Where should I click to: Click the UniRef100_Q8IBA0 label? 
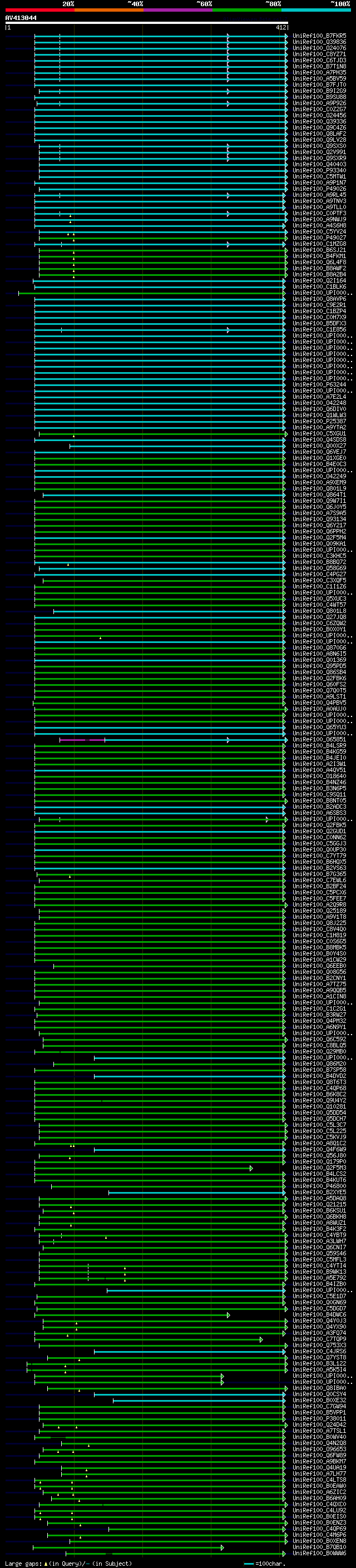pyautogui.click(x=319, y=1388)
